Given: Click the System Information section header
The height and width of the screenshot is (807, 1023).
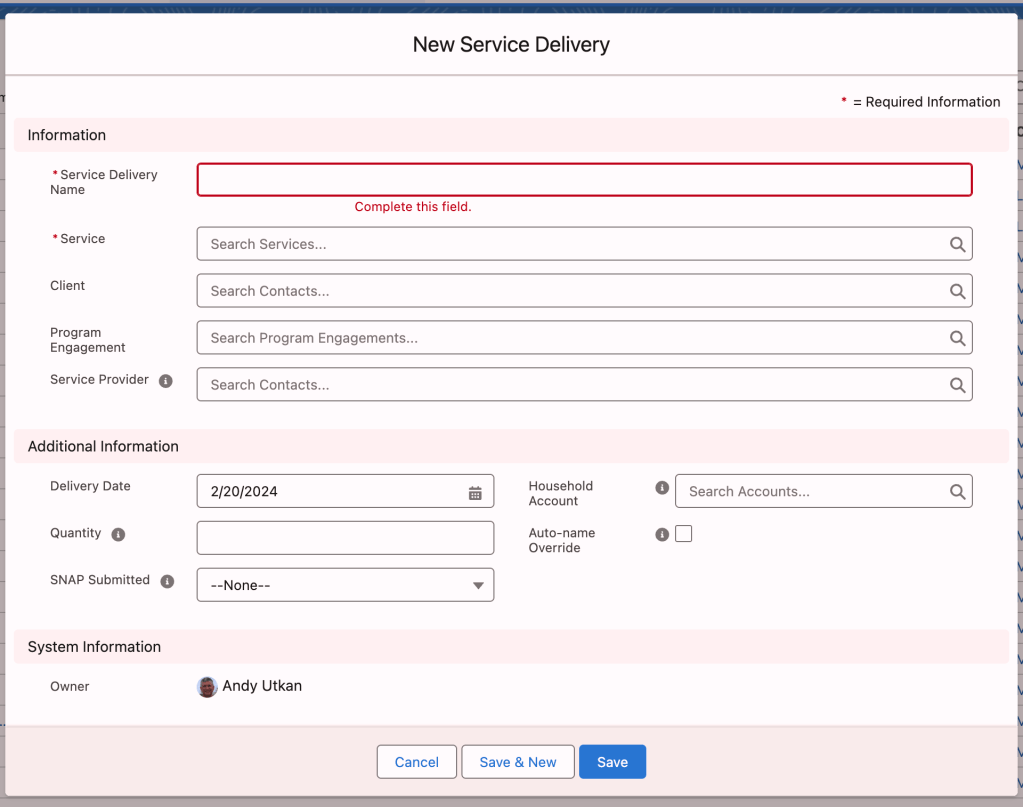Looking at the screenshot, I should (x=512, y=647).
